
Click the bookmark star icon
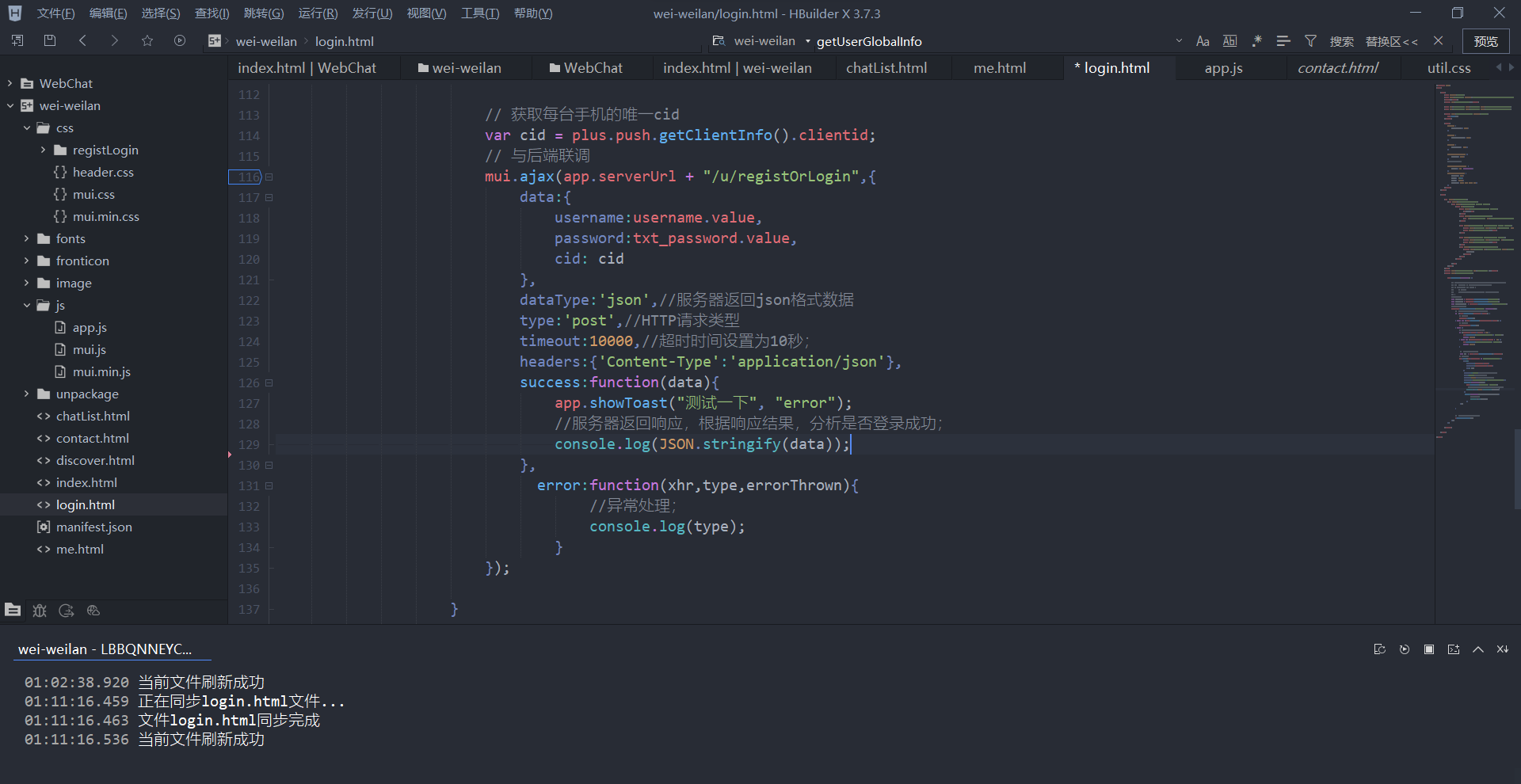coord(147,40)
